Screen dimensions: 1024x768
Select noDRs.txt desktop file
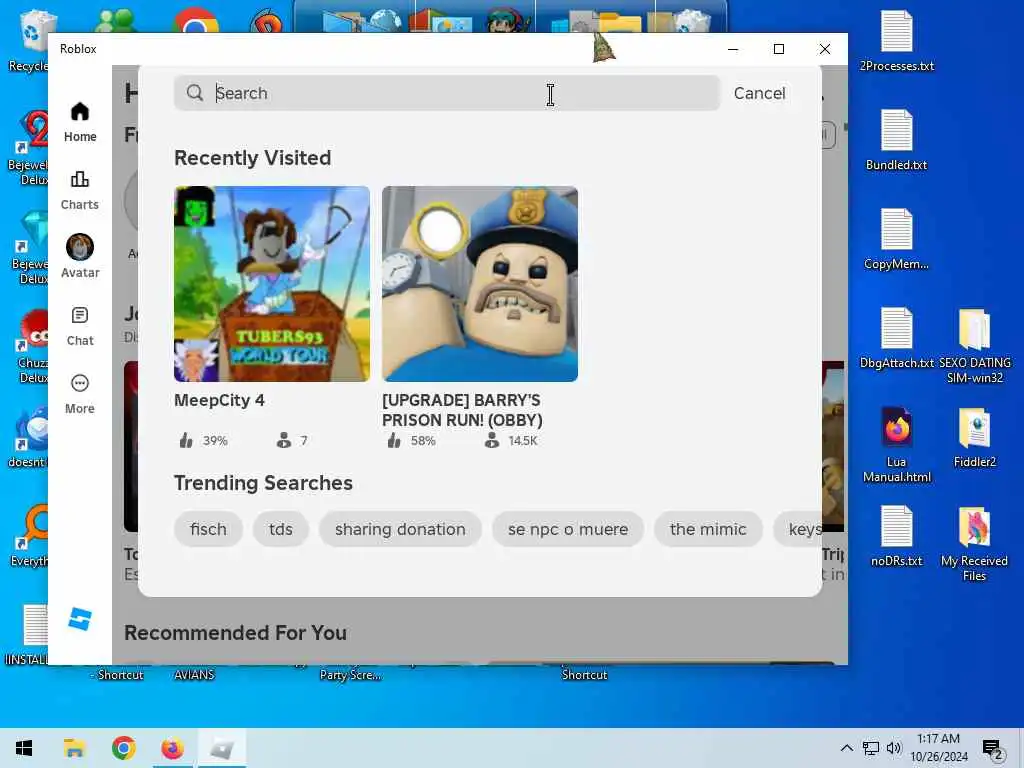[x=897, y=537]
